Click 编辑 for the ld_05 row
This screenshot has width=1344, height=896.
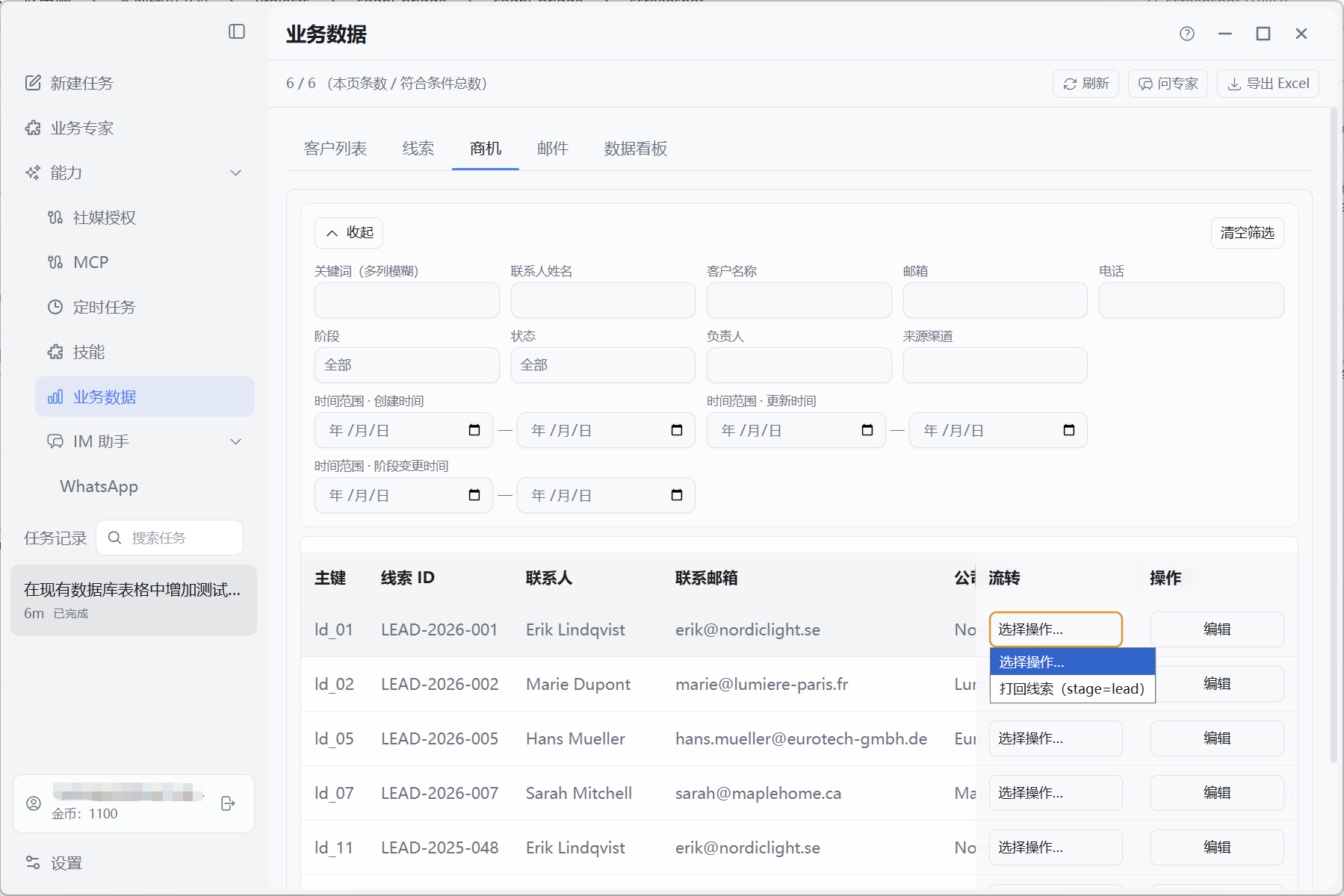[1217, 738]
